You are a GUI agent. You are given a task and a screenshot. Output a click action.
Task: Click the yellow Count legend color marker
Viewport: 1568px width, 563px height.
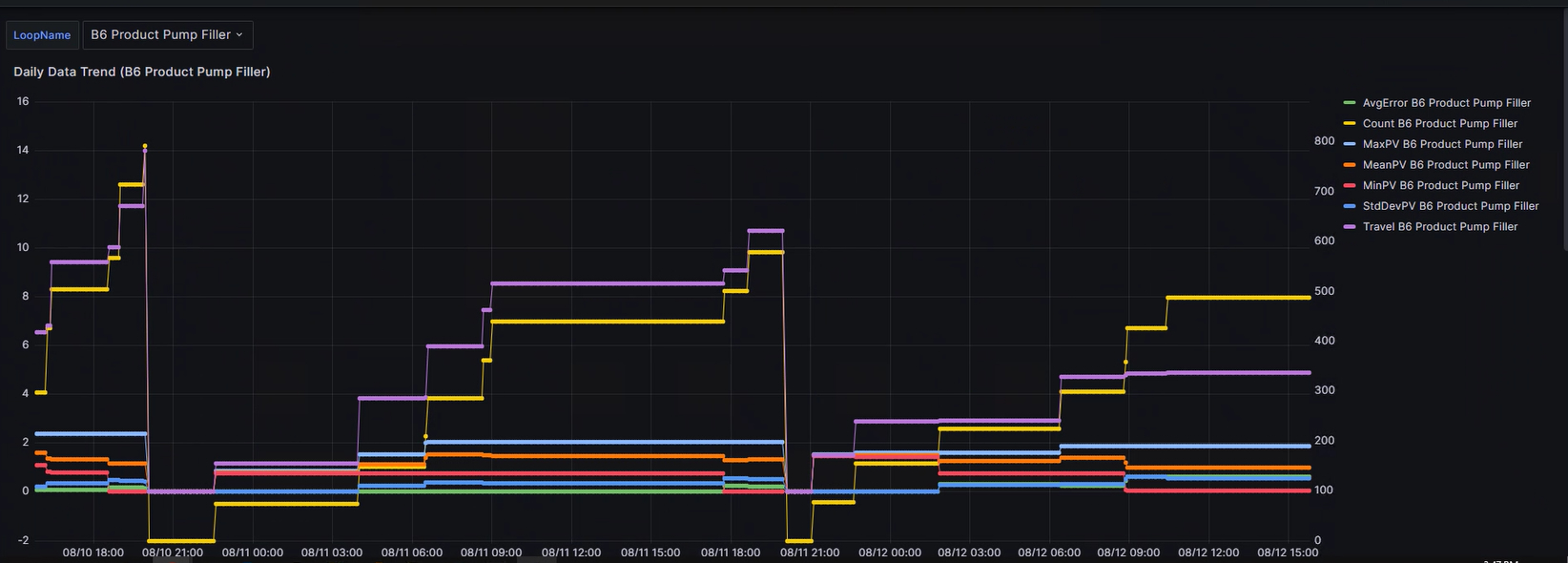tap(1349, 124)
